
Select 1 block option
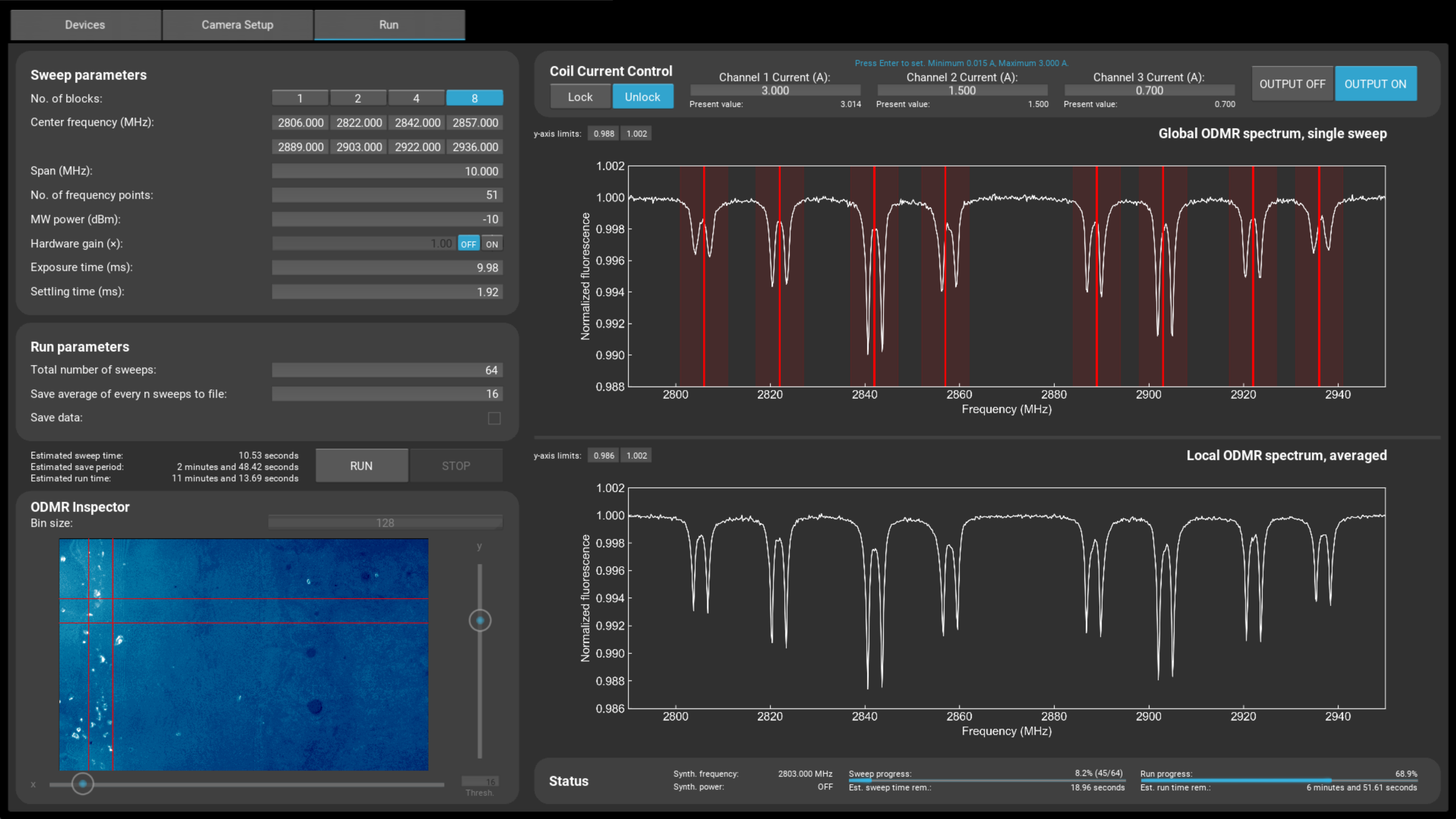click(x=300, y=98)
